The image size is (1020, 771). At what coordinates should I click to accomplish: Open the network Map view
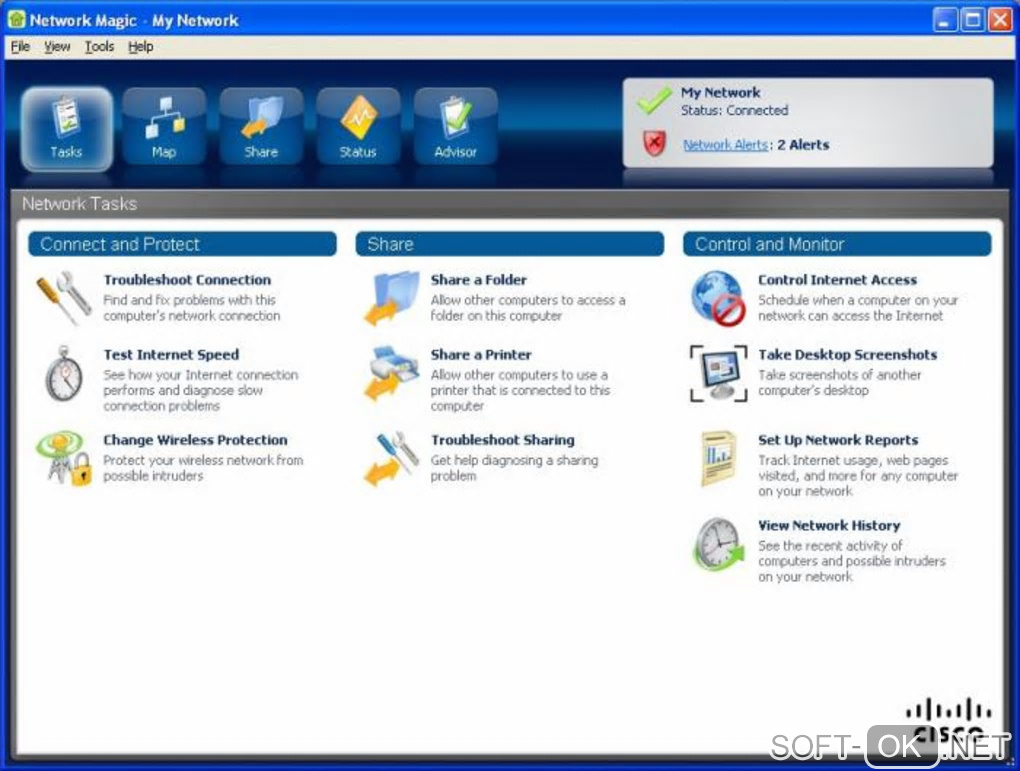coord(164,128)
